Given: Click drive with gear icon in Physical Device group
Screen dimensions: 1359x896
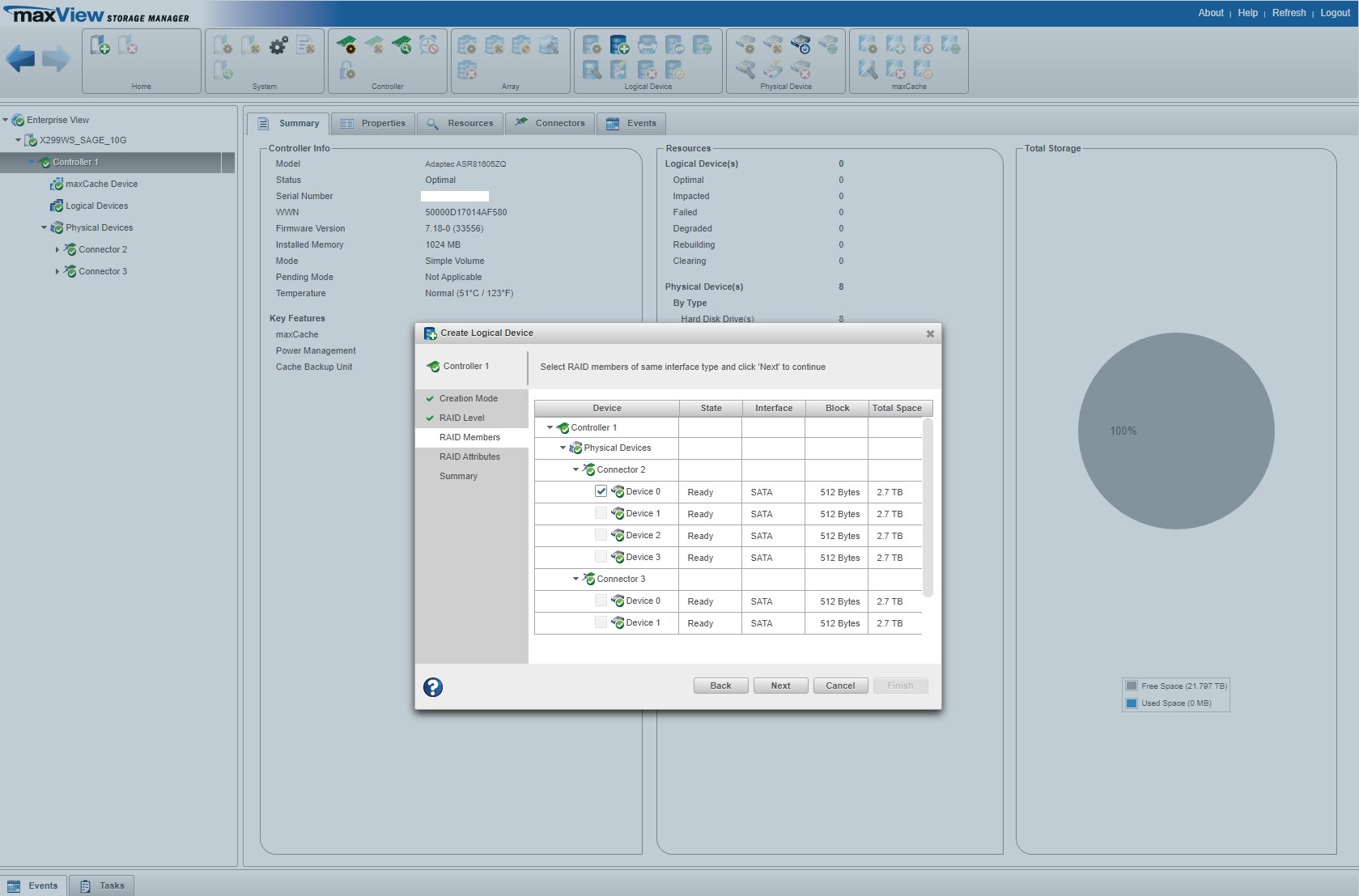Looking at the screenshot, I should point(745,45).
